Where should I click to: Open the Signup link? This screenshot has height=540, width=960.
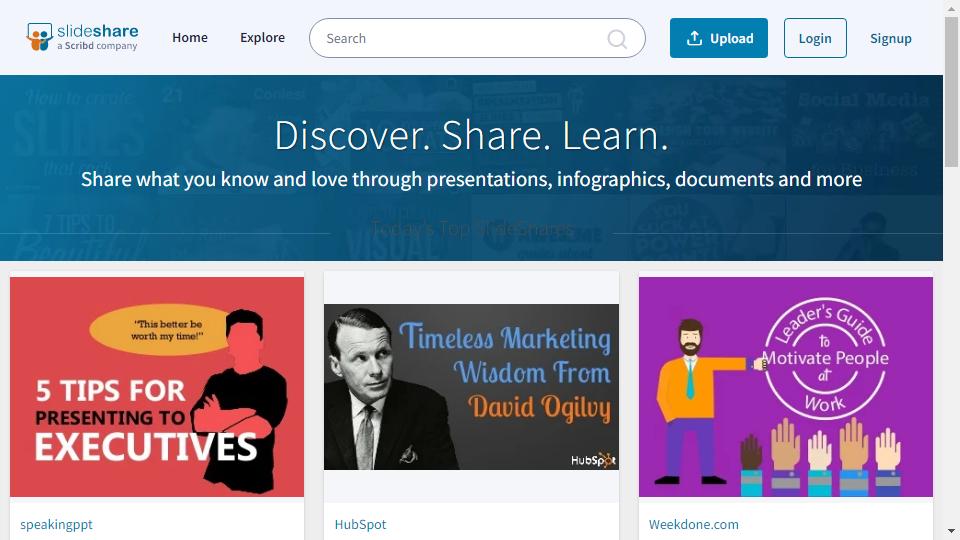[x=890, y=39]
